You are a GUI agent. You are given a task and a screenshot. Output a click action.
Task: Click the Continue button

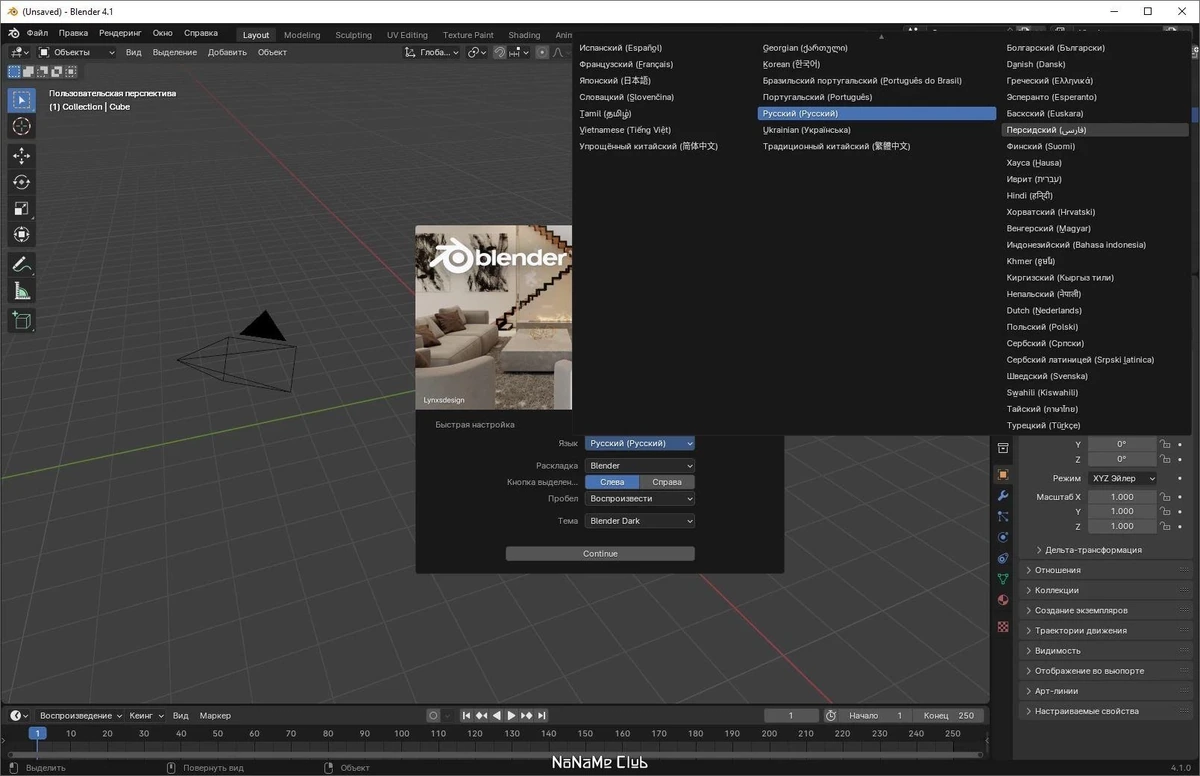[600, 553]
